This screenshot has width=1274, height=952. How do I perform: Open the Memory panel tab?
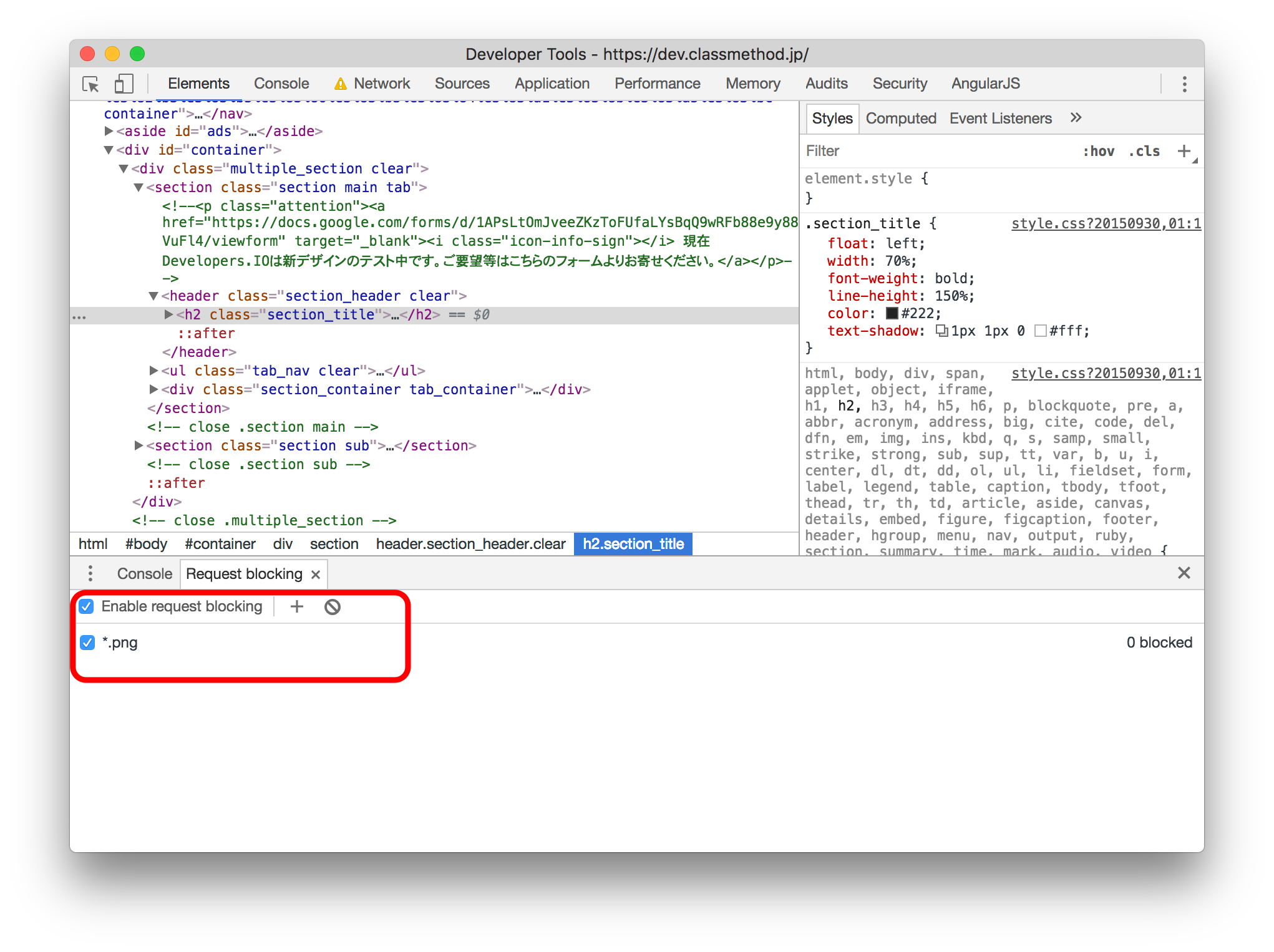point(753,84)
